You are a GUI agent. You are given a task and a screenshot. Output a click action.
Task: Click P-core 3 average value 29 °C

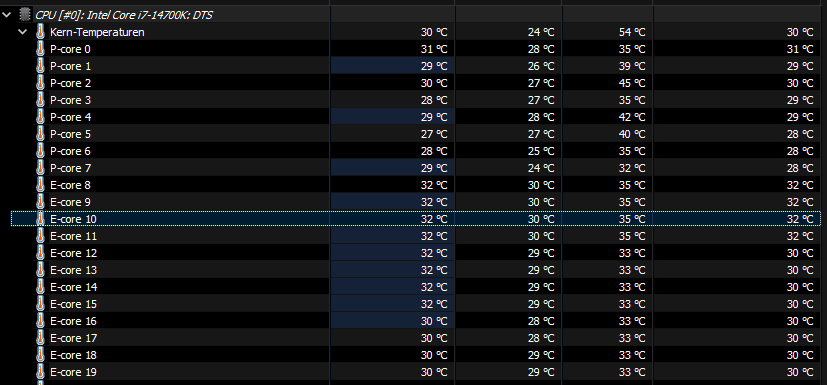(x=800, y=100)
